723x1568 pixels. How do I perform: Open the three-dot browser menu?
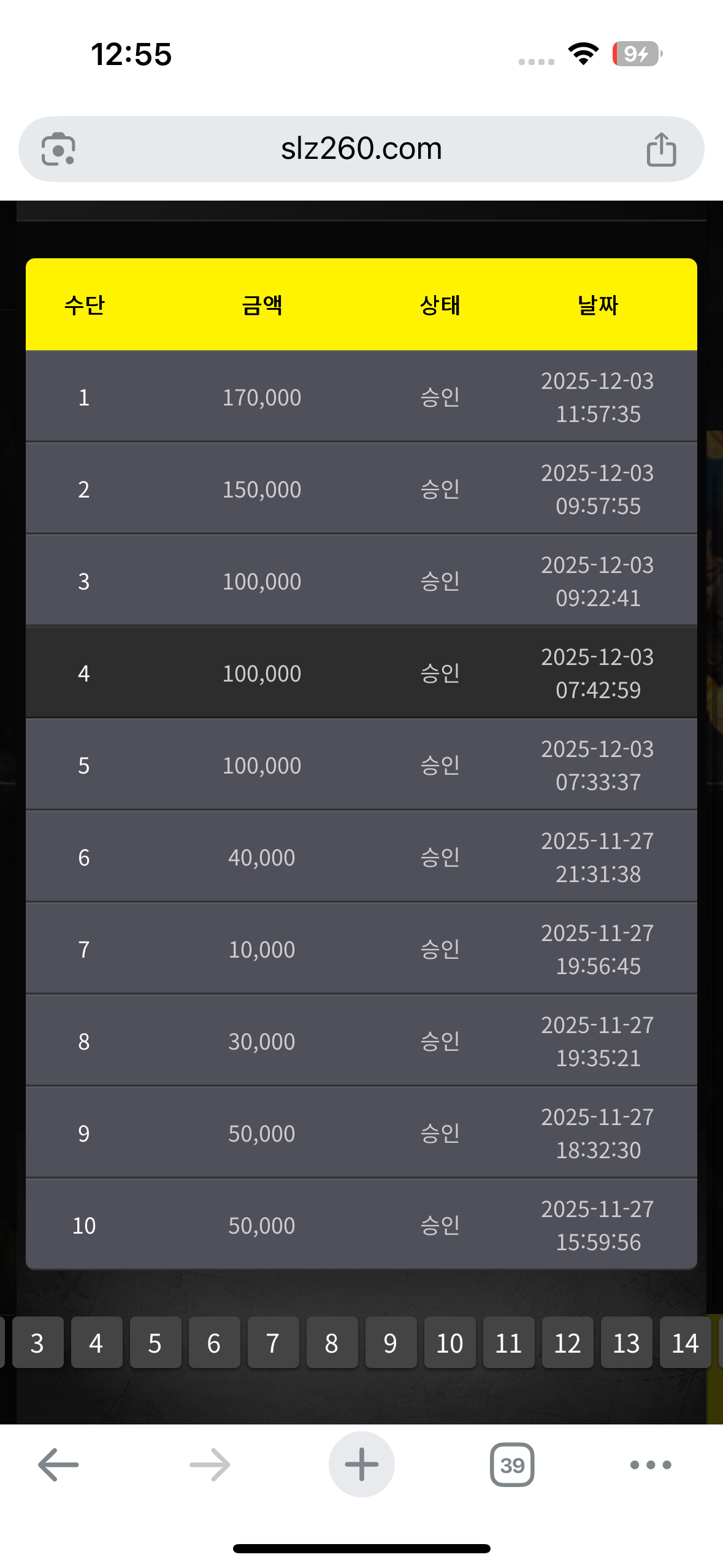(651, 1465)
